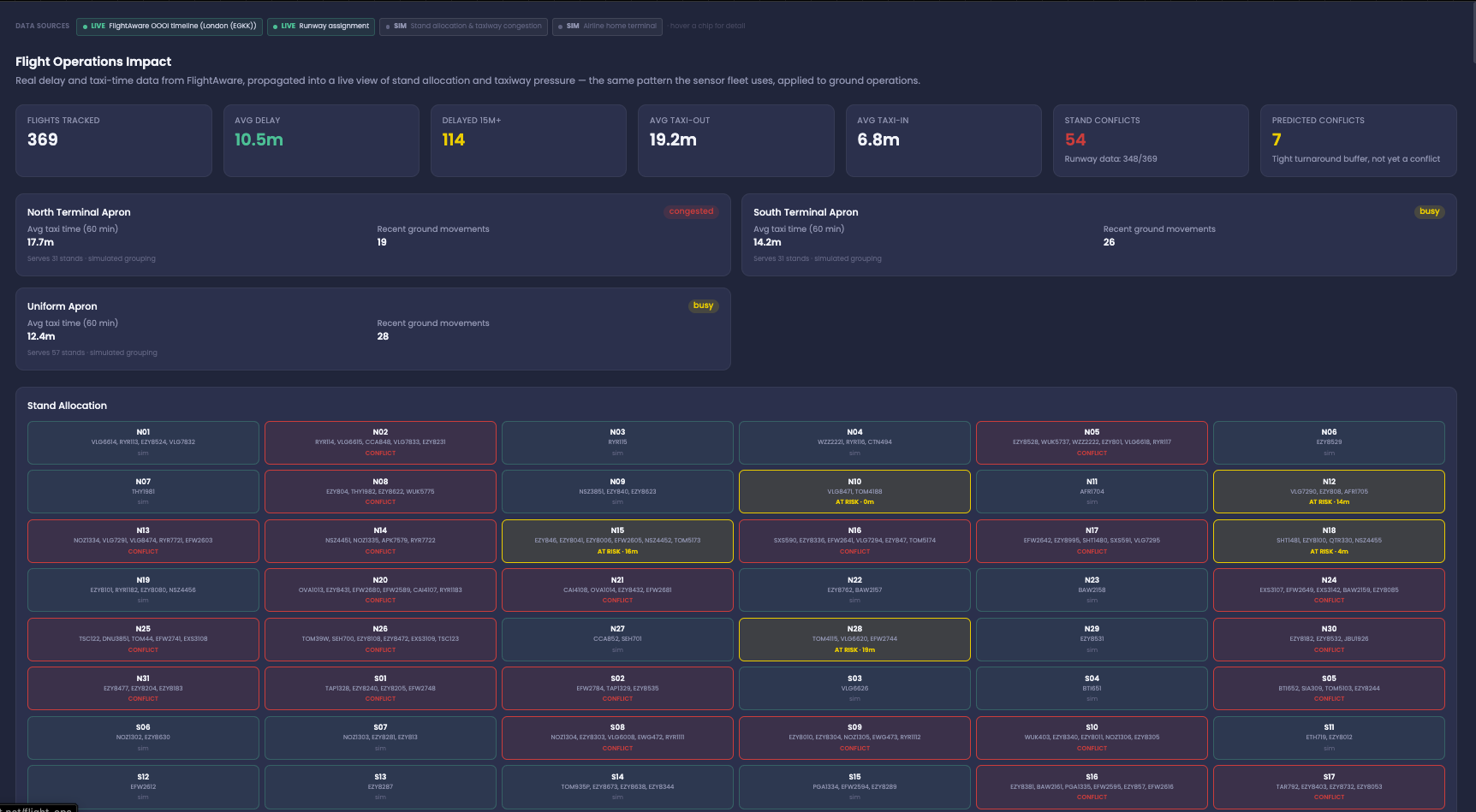The image size is (1476, 812).
Task: Select conflicting stand N26 card
Action: 380,639
